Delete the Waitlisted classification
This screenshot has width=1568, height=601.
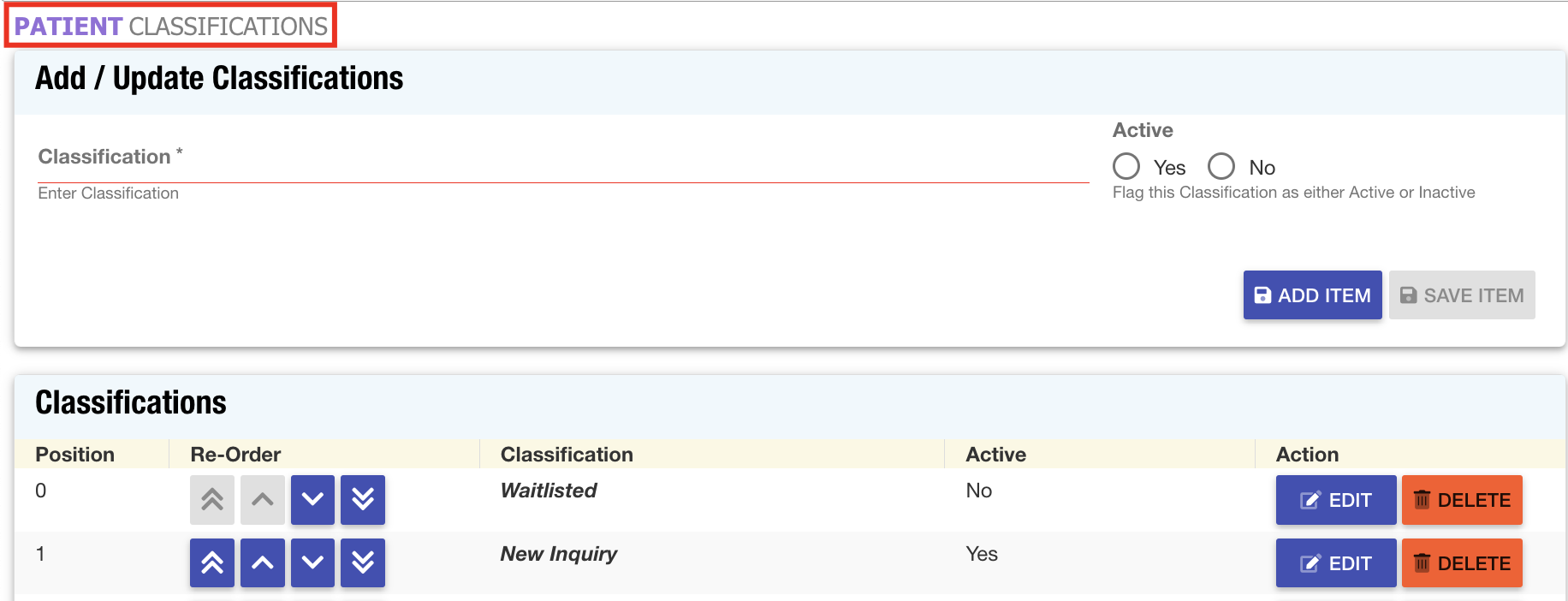[x=1462, y=500]
